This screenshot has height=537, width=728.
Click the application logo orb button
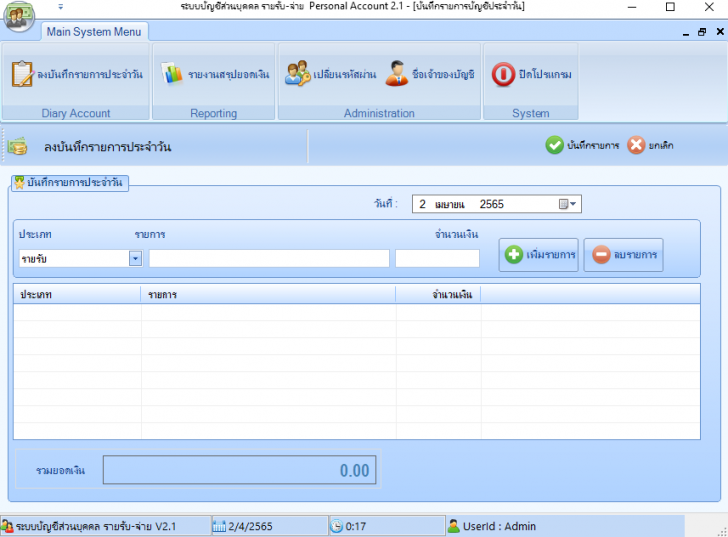(19, 16)
